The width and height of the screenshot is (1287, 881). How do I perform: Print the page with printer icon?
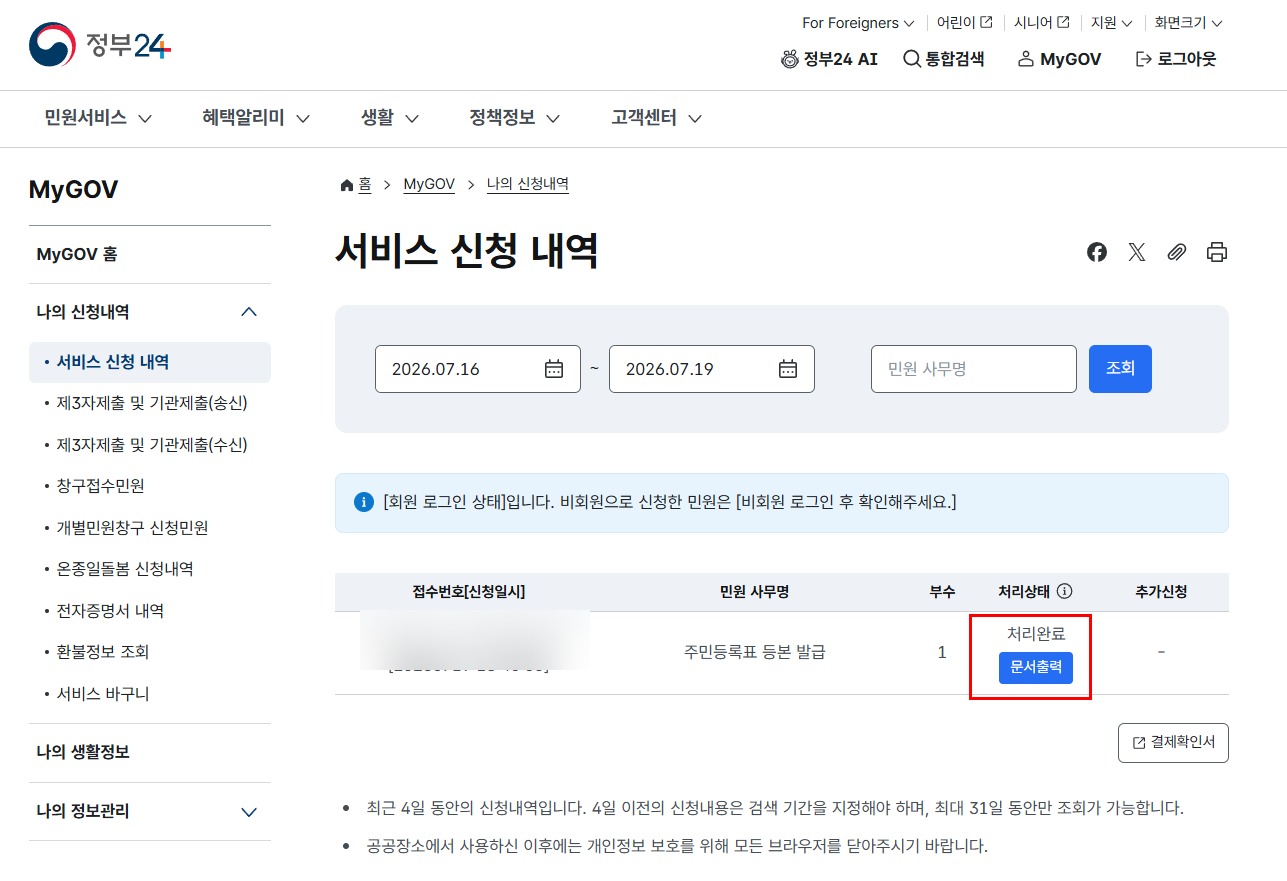(1217, 252)
